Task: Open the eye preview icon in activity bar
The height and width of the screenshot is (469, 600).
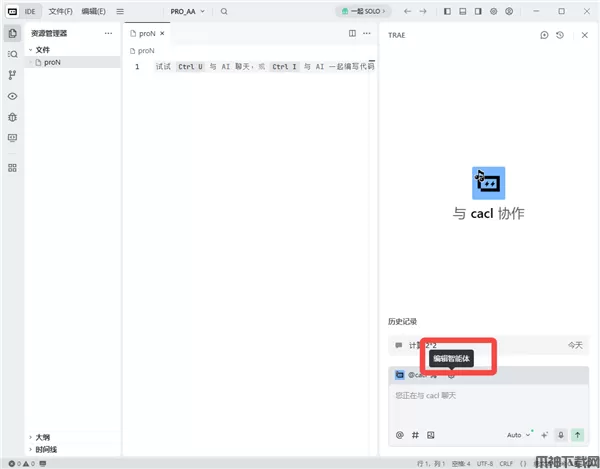Action: point(12,96)
